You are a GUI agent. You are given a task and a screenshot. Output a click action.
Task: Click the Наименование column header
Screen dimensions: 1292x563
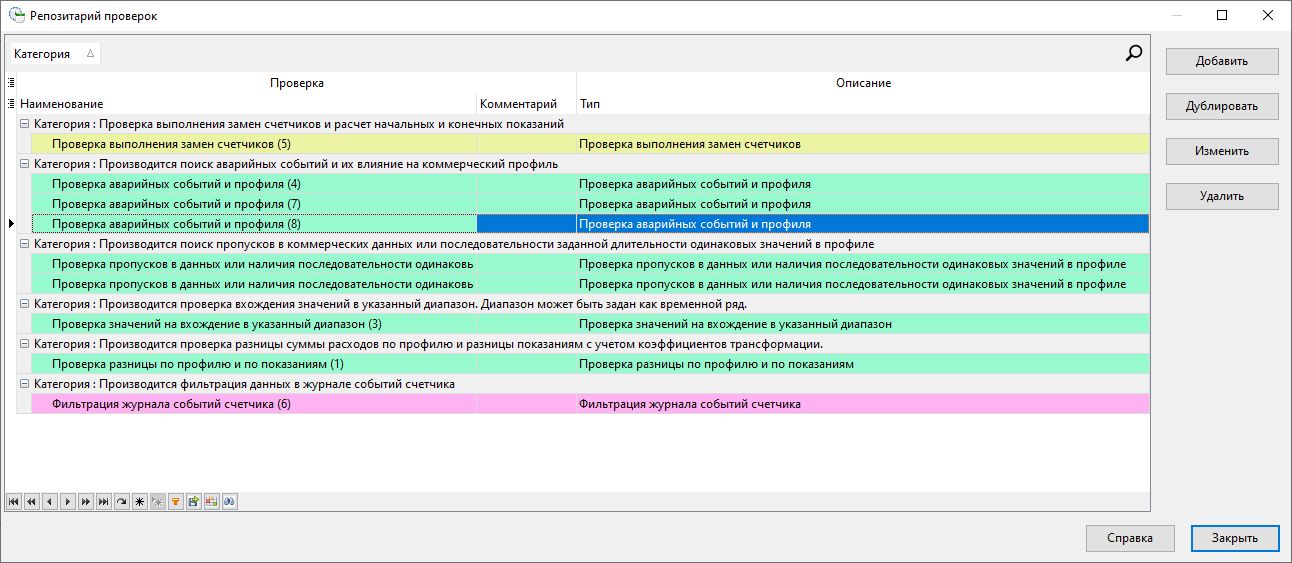pyautogui.click(x=61, y=104)
